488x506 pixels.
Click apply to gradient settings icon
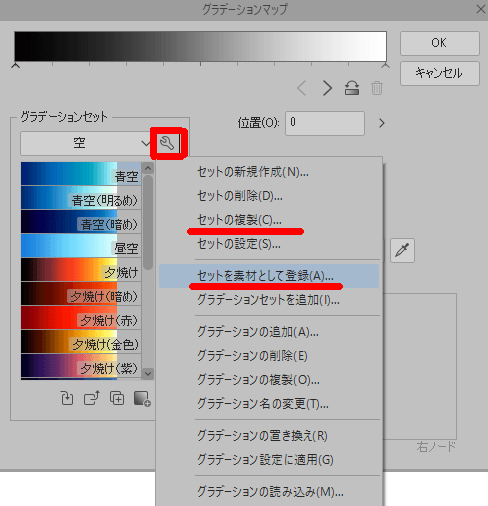click(x=92, y=398)
